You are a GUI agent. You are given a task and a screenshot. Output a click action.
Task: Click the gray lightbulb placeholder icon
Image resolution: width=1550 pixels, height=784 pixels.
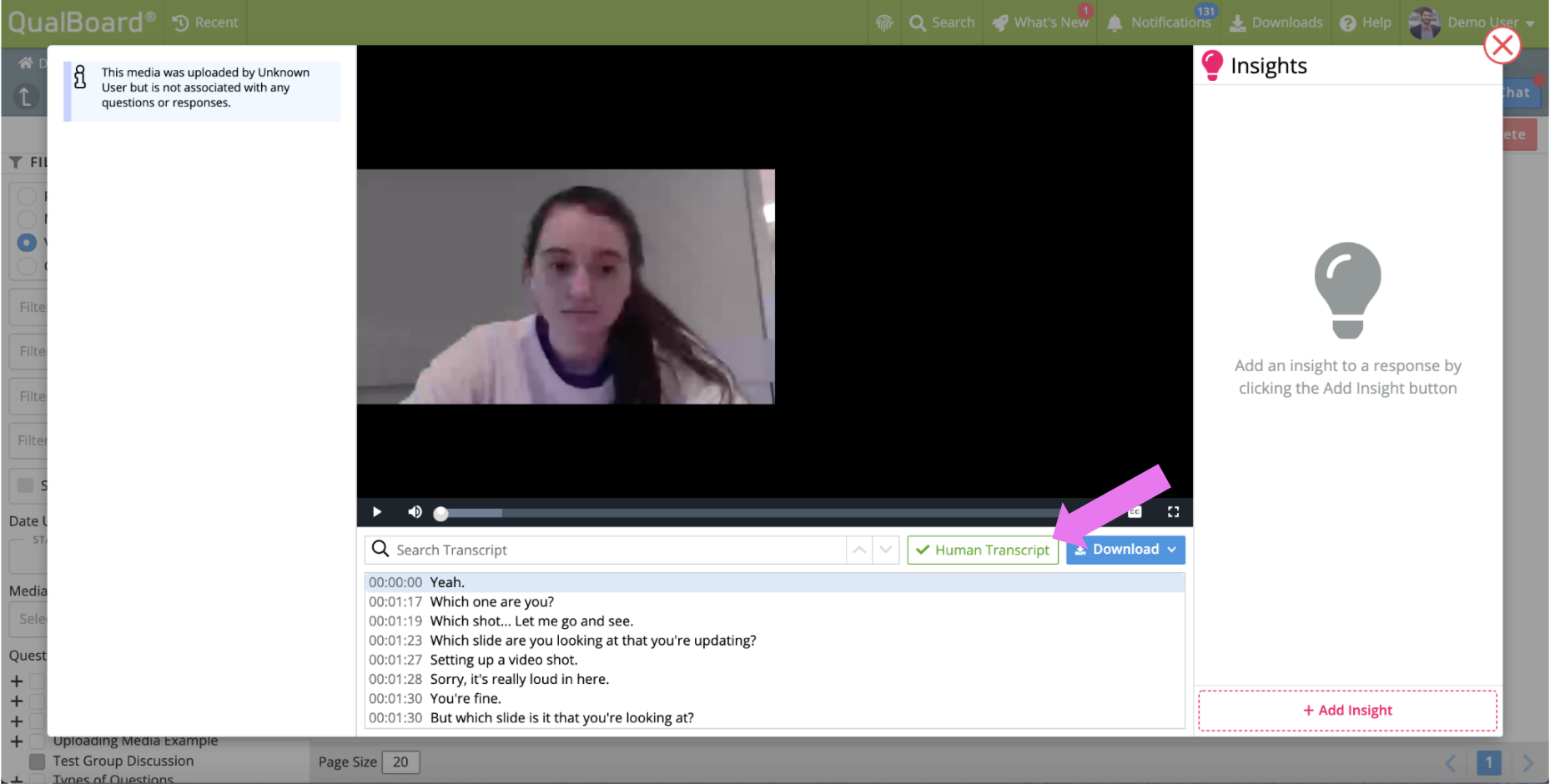(x=1347, y=290)
